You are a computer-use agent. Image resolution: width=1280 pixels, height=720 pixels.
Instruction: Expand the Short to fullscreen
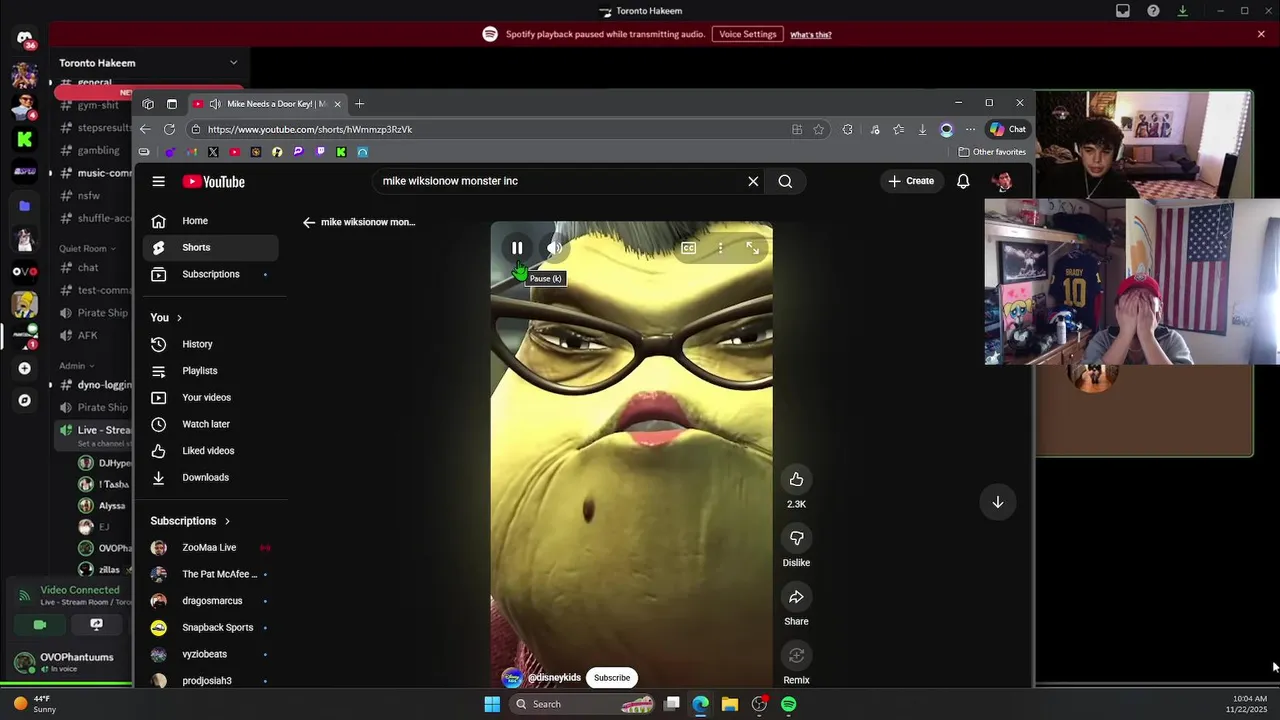click(x=753, y=248)
